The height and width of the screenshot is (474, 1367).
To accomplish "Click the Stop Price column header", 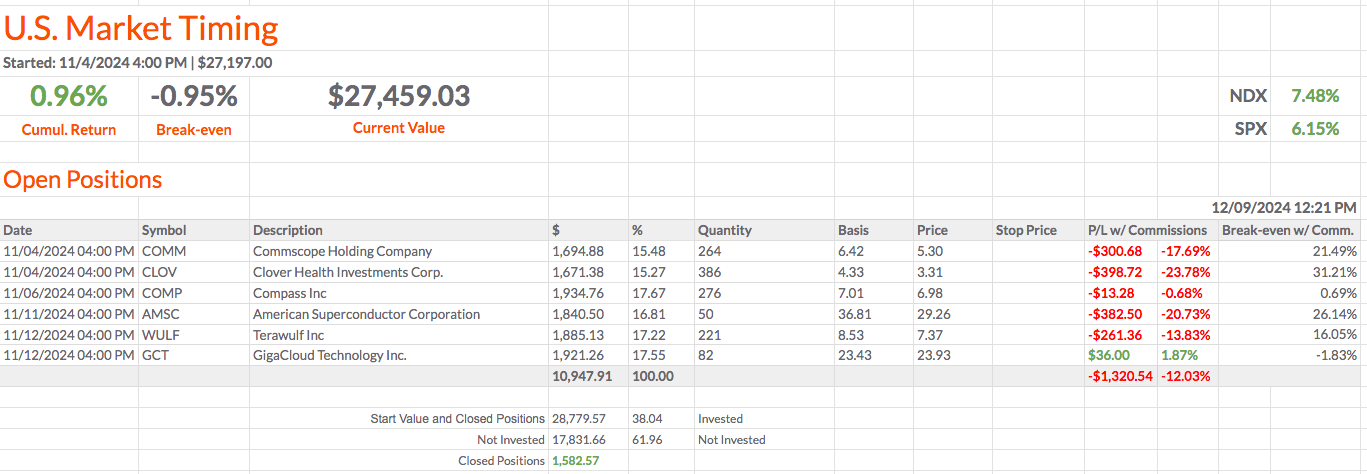I will coord(1026,230).
